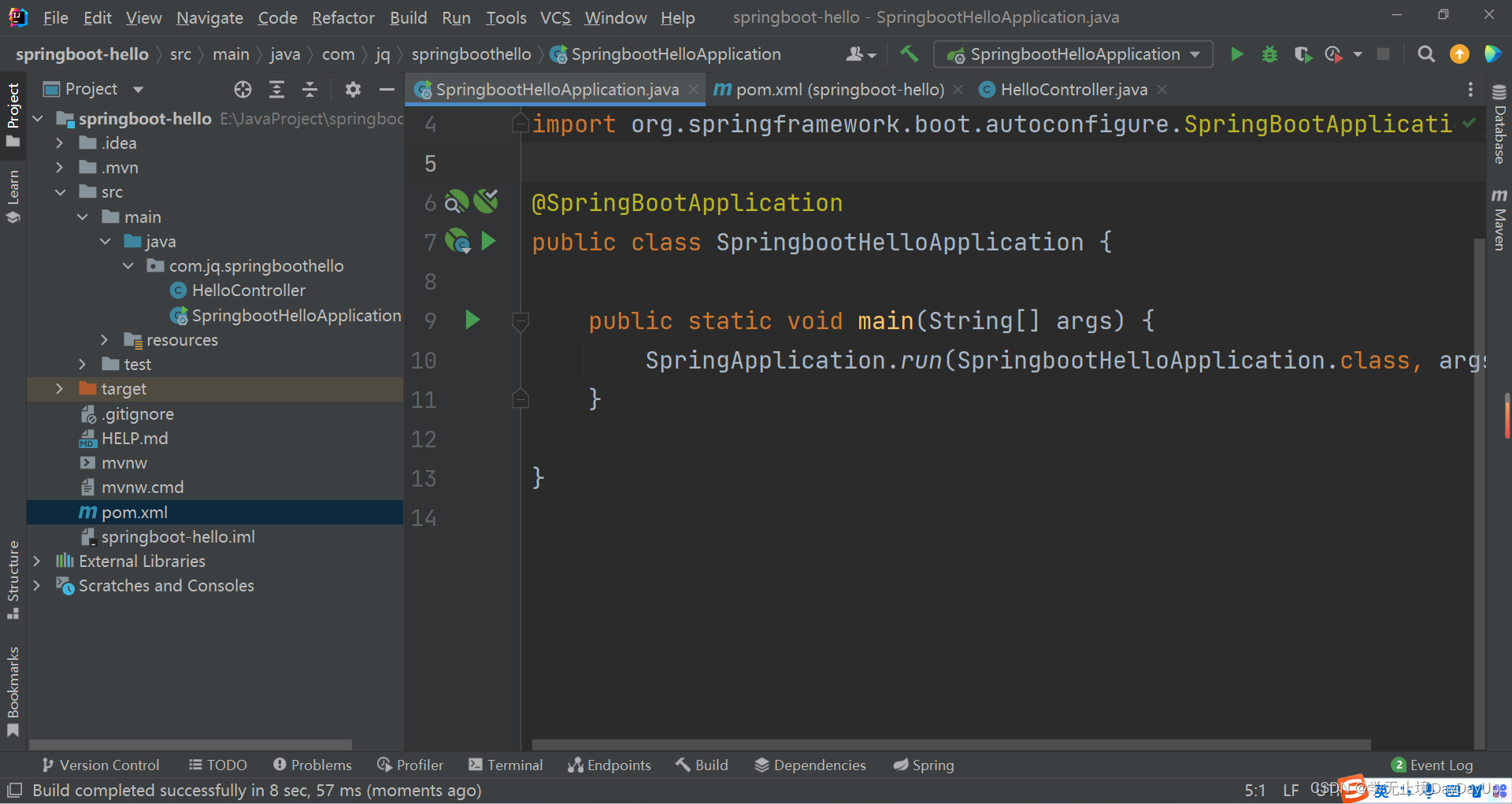Toggle the Project side tool window

coord(13,115)
